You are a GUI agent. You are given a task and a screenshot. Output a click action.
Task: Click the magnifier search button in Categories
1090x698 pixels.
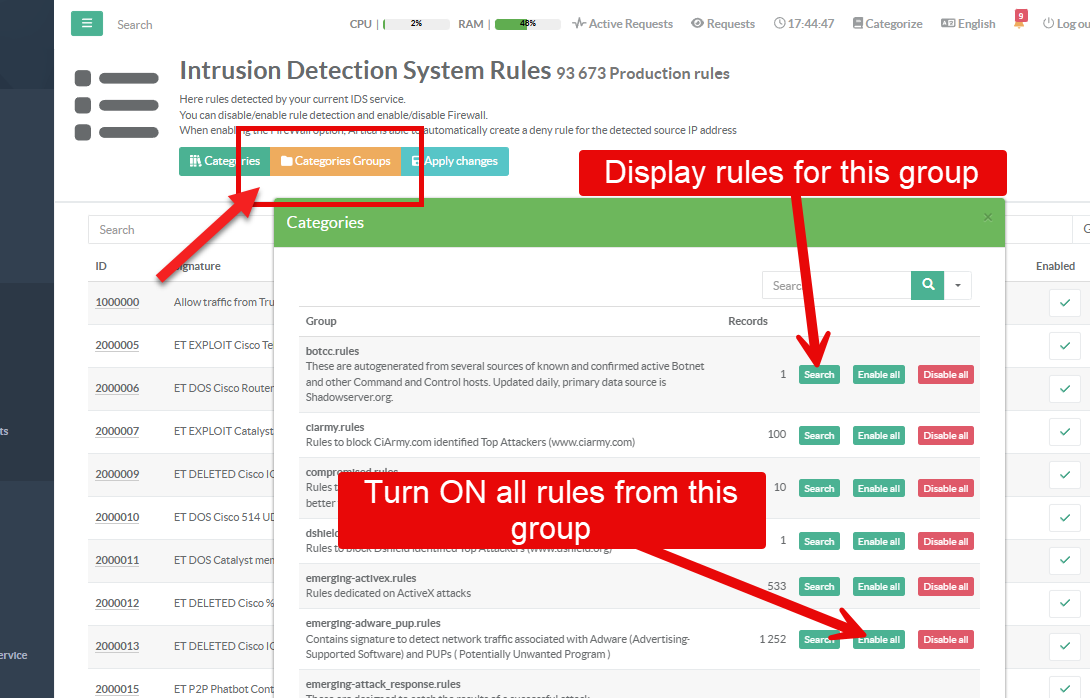click(x=928, y=285)
